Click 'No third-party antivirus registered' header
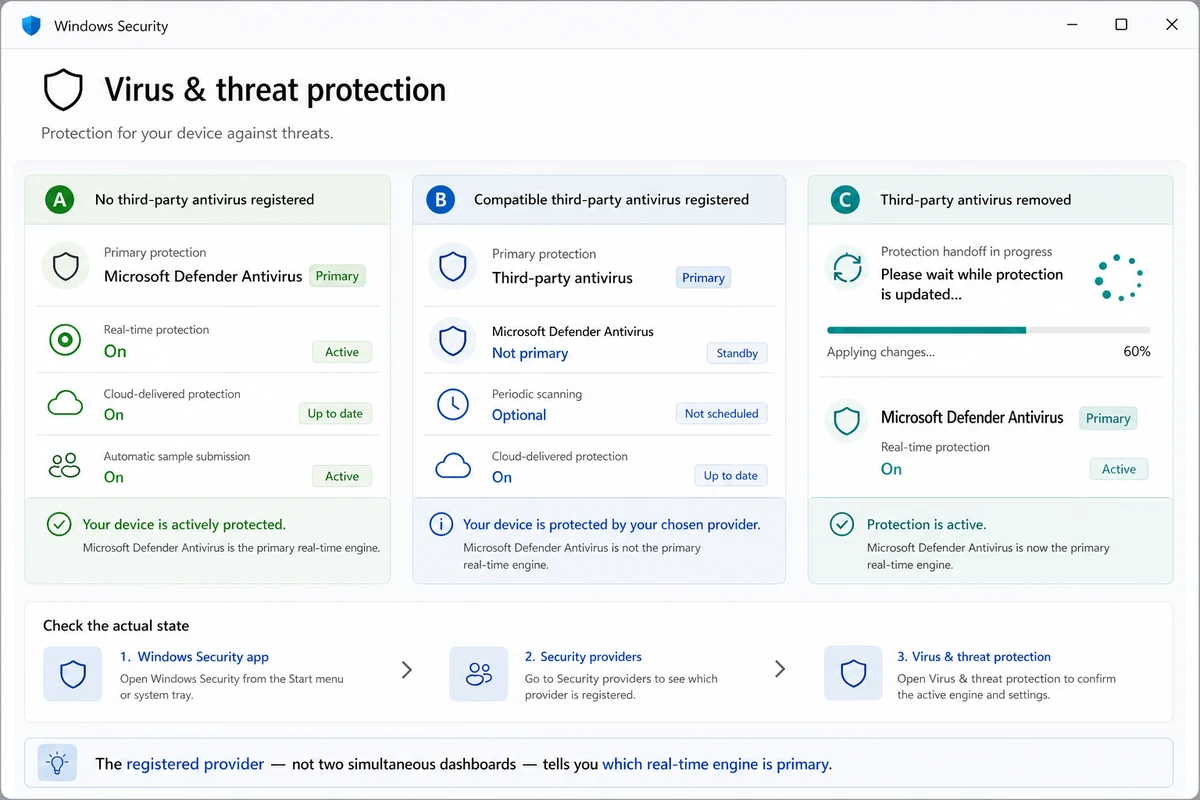1200x800 pixels. point(204,200)
